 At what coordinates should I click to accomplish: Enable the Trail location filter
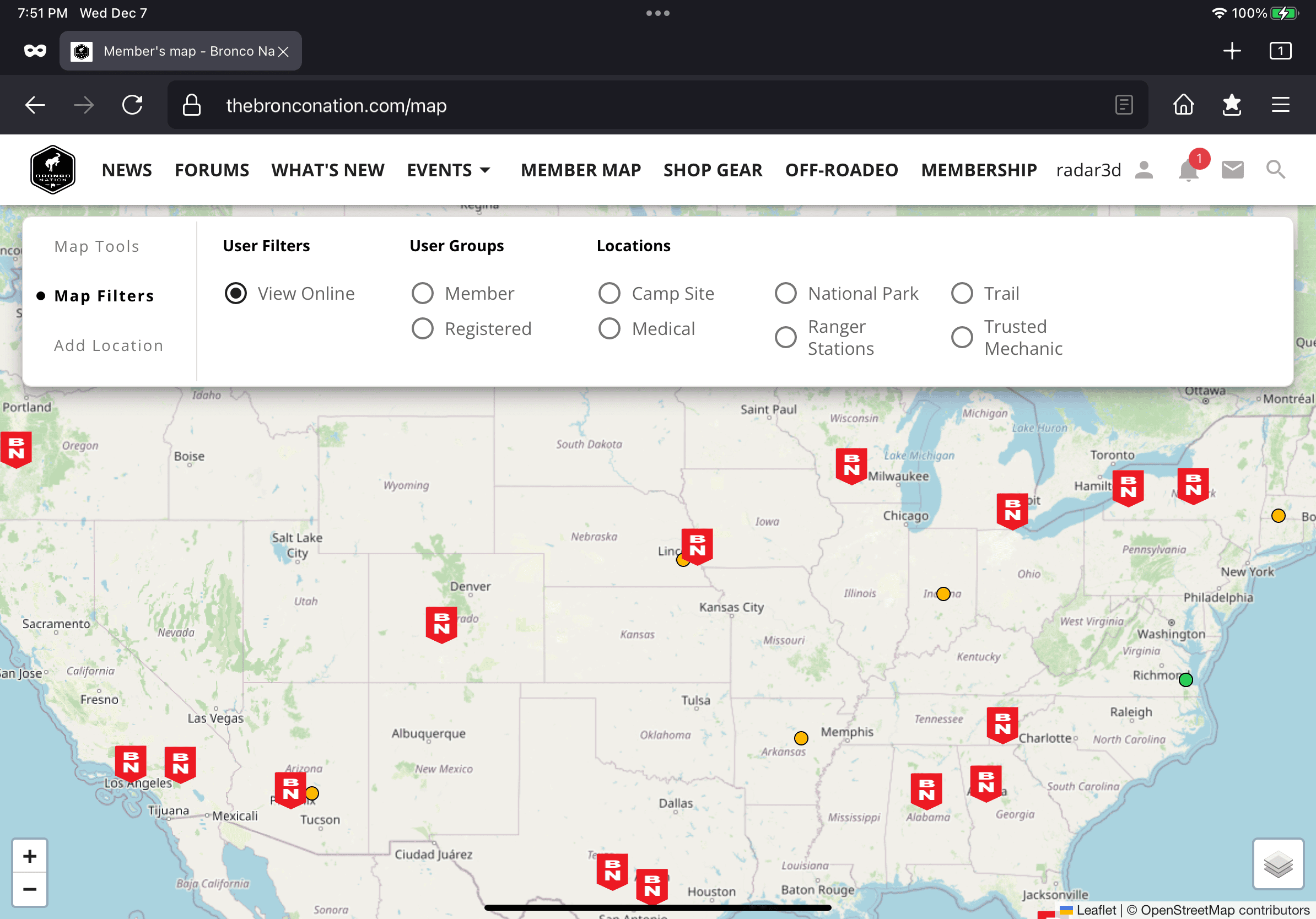point(962,293)
